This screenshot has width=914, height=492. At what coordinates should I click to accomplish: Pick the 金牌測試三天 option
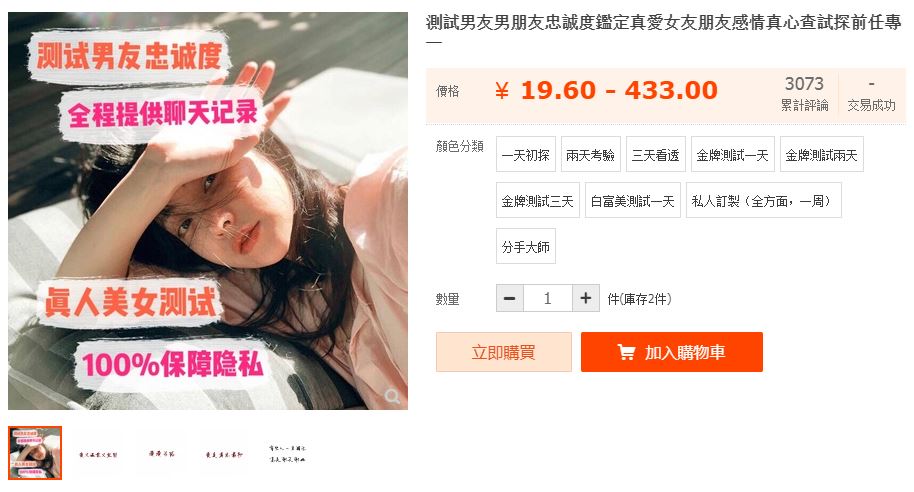(537, 201)
